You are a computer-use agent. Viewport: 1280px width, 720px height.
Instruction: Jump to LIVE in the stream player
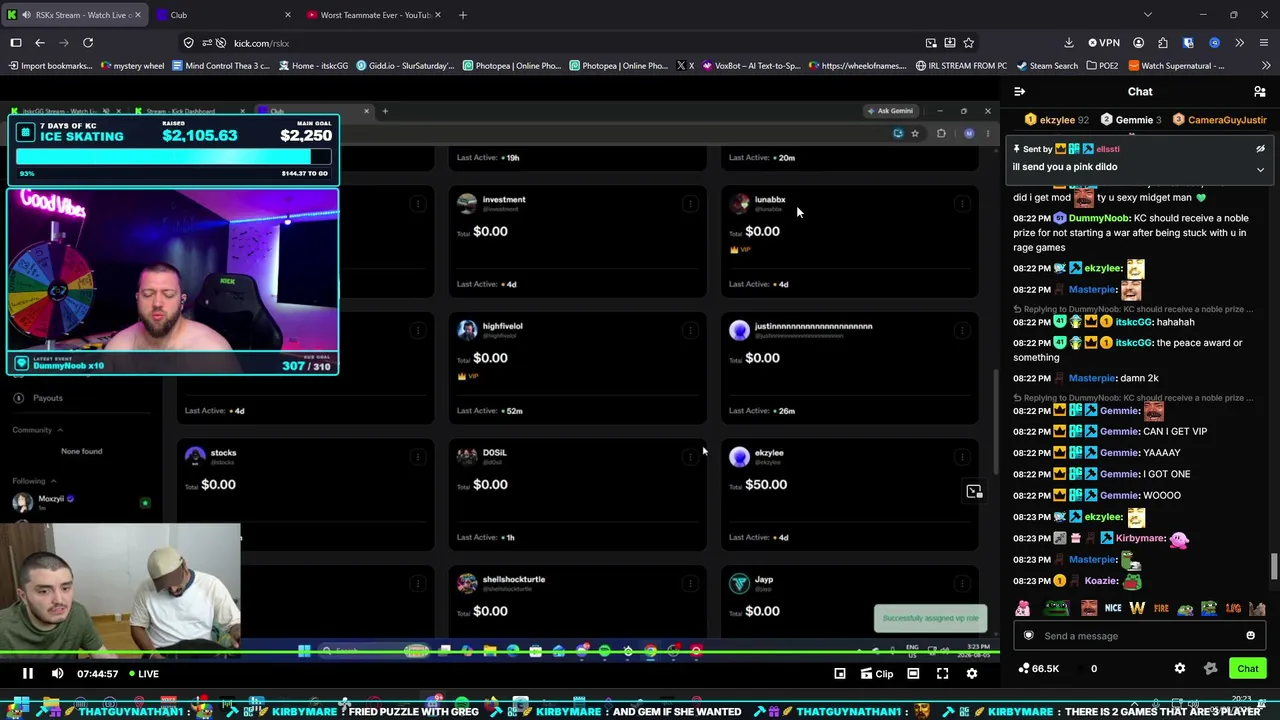tap(143, 674)
